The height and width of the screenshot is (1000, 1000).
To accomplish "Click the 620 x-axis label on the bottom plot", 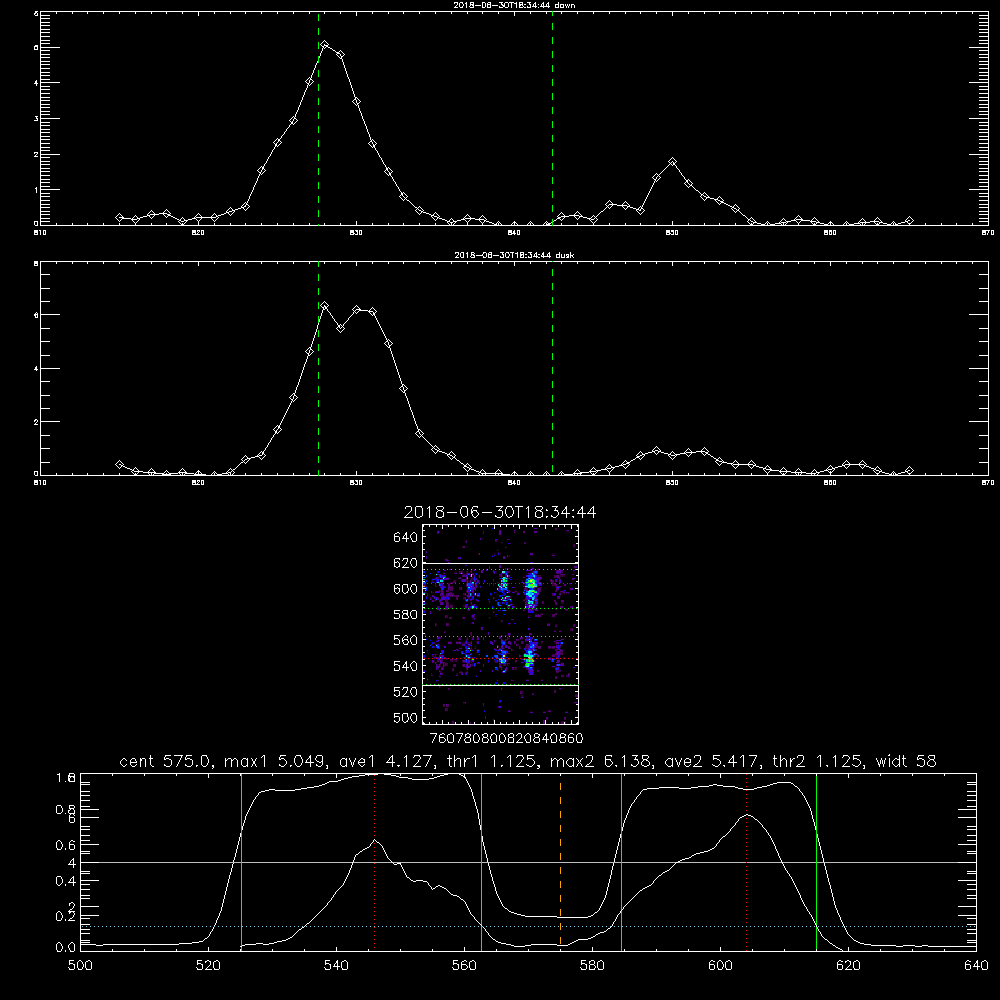I will pos(848,966).
